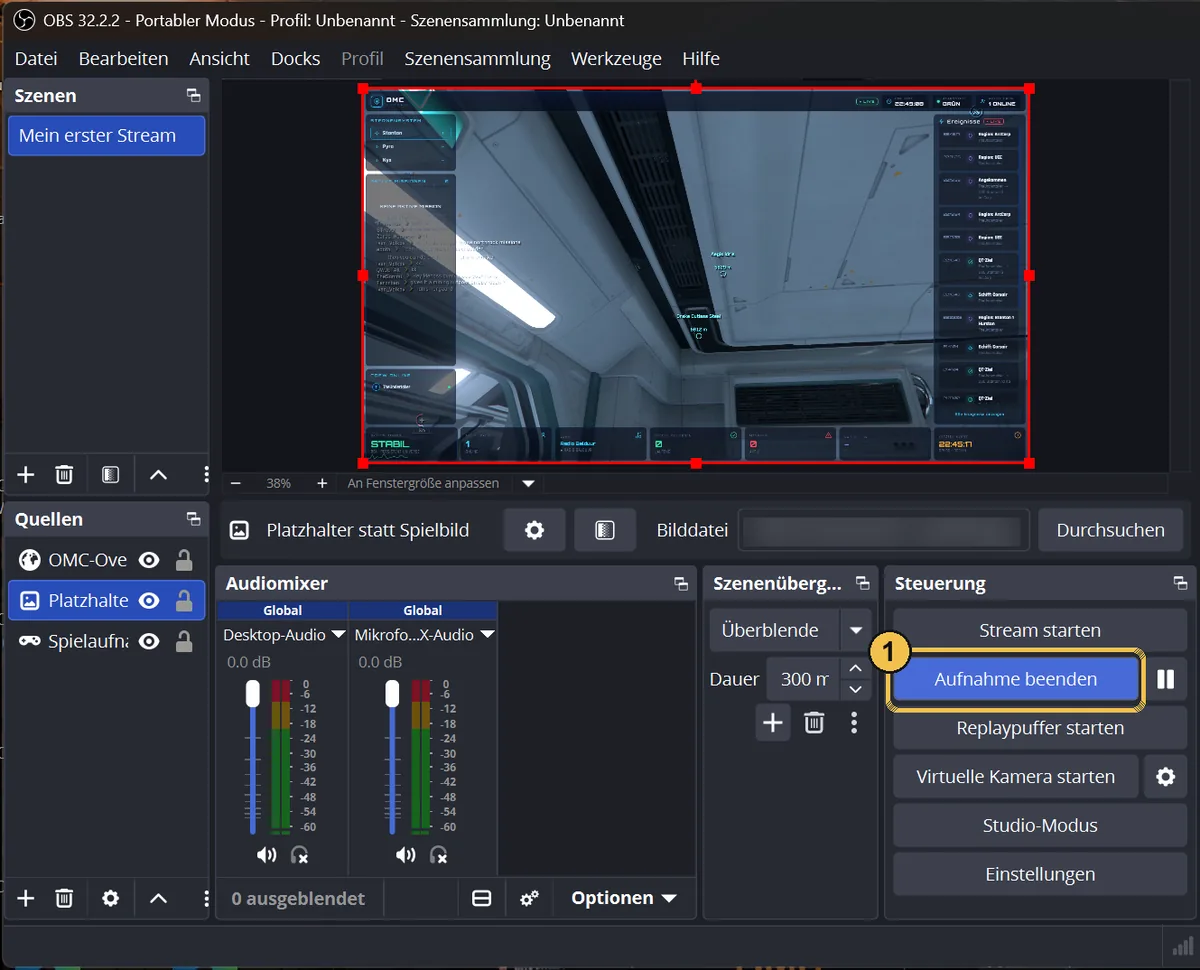Screen dimensions: 1200x970
Task: Toggle visibility of the Platzhalte source
Action: pos(149,601)
